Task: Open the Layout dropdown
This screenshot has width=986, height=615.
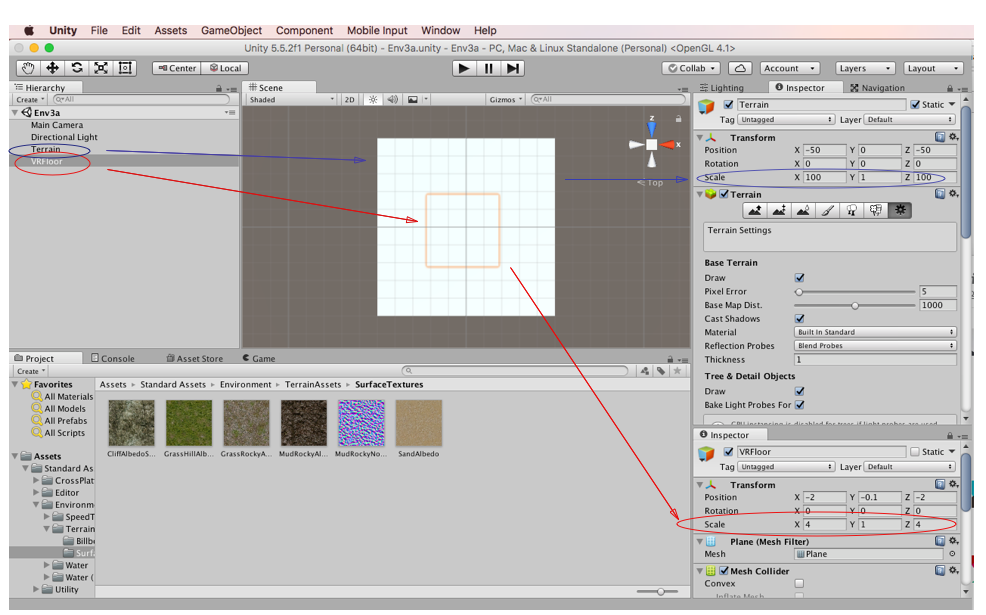Action: click(x=933, y=68)
